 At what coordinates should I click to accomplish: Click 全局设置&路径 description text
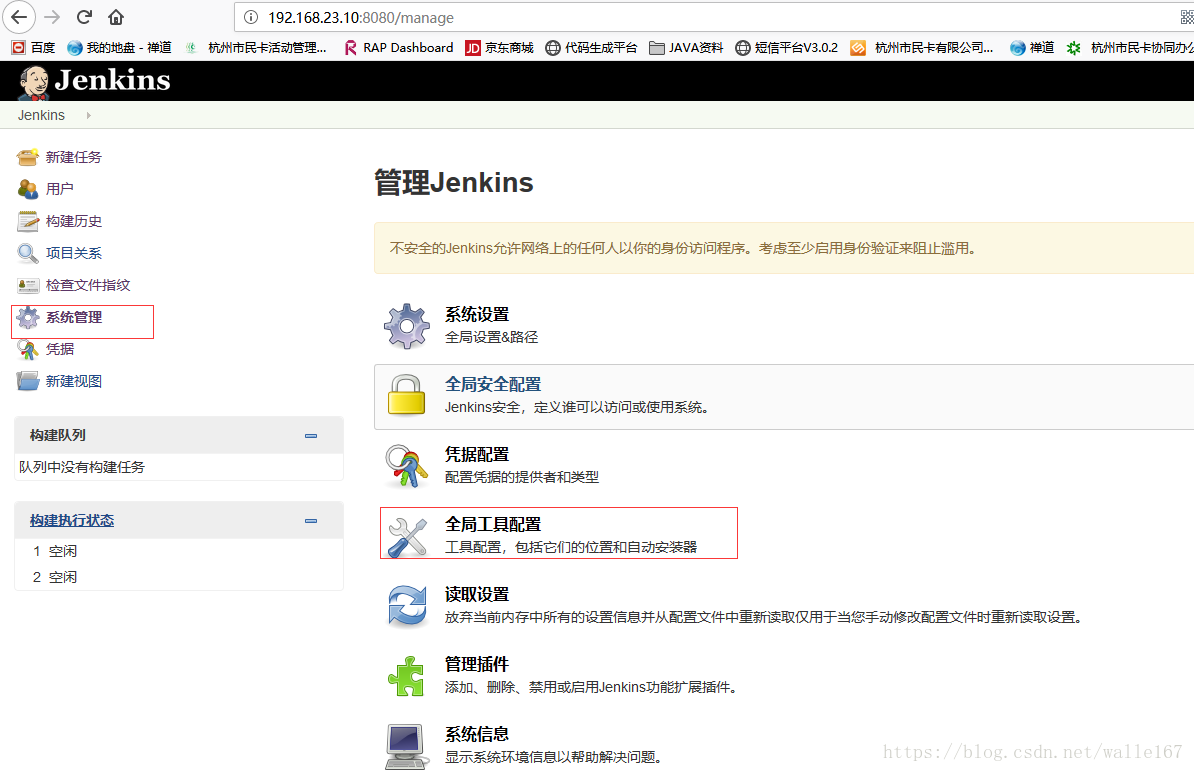(x=491, y=337)
